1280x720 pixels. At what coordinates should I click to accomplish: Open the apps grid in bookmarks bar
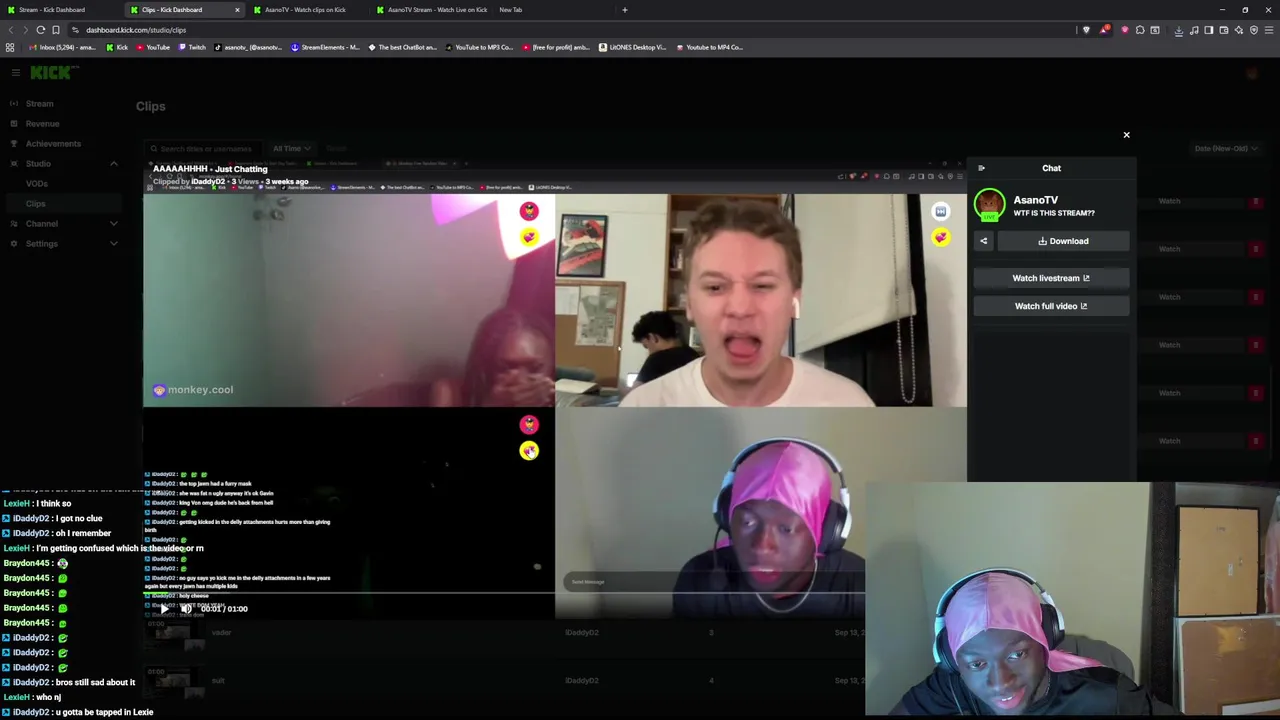(x=10, y=47)
